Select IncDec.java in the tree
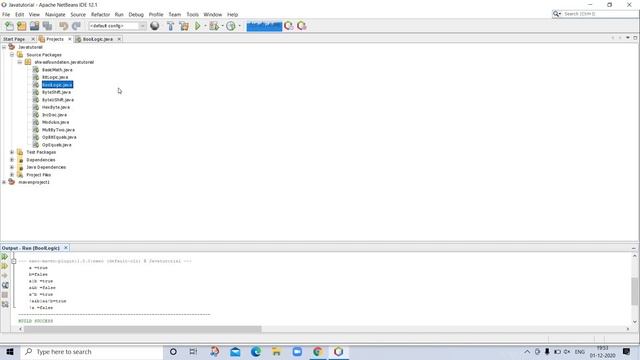The image size is (640, 360). click(x=54, y=115)
